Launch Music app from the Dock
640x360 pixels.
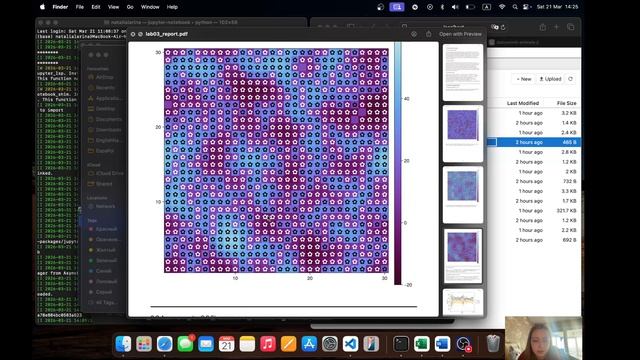pyautogui.click(x=268, y=344)
